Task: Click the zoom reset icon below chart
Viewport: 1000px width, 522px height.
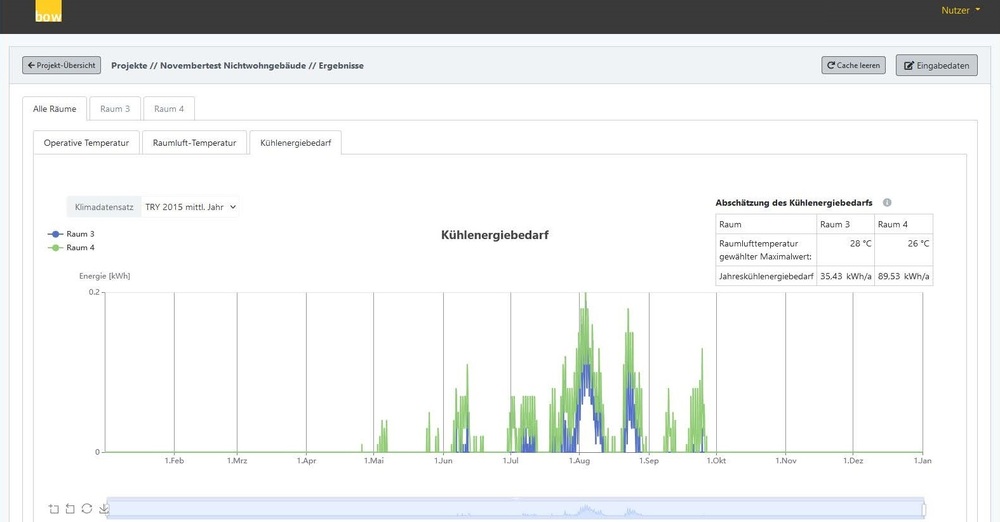Action: tap(70, 509)
